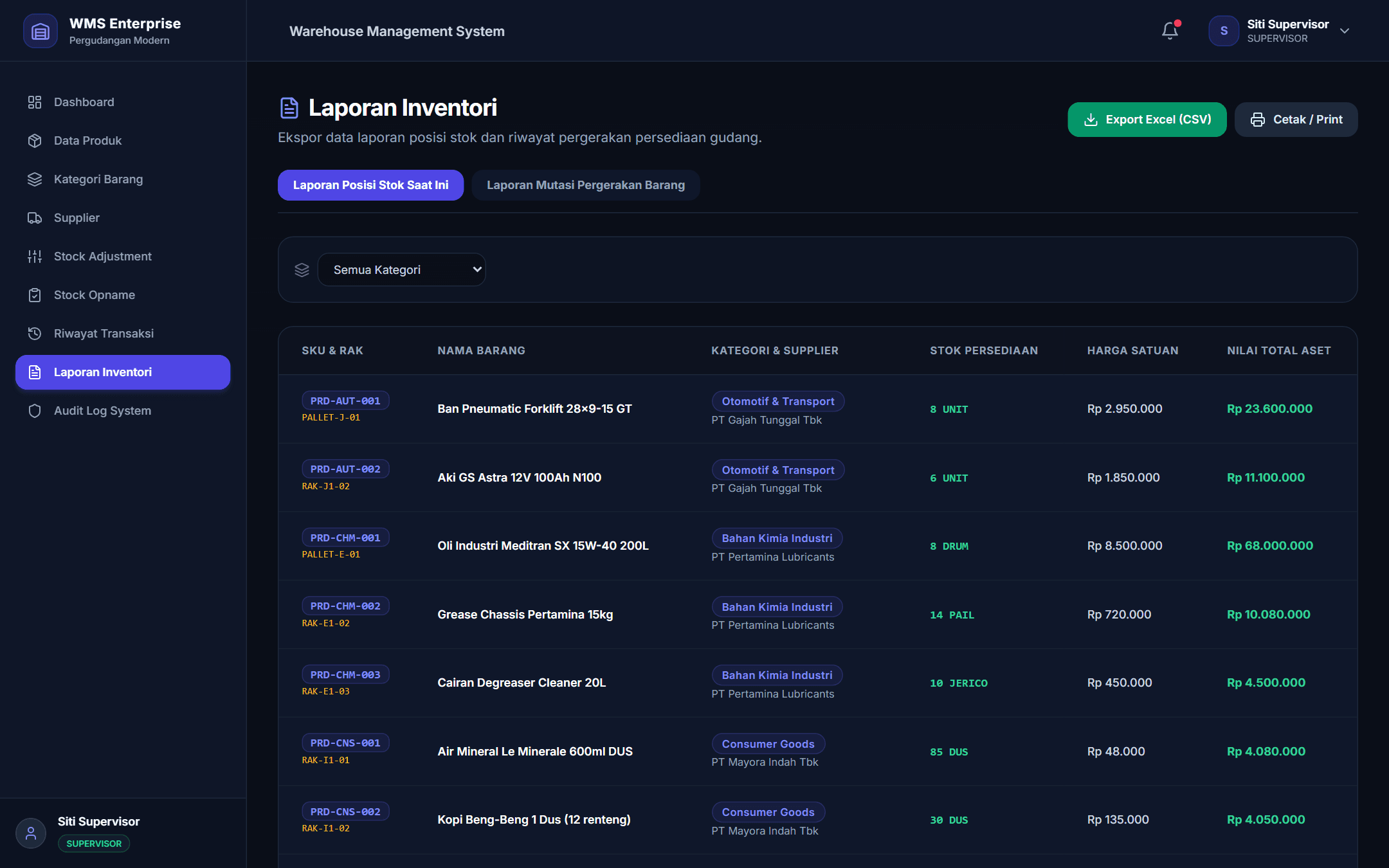The image size is (1389, 868).
Task: Click the STOK PERSEDIAAN column header
Action: pyautogui.click(x=983, y=350)
